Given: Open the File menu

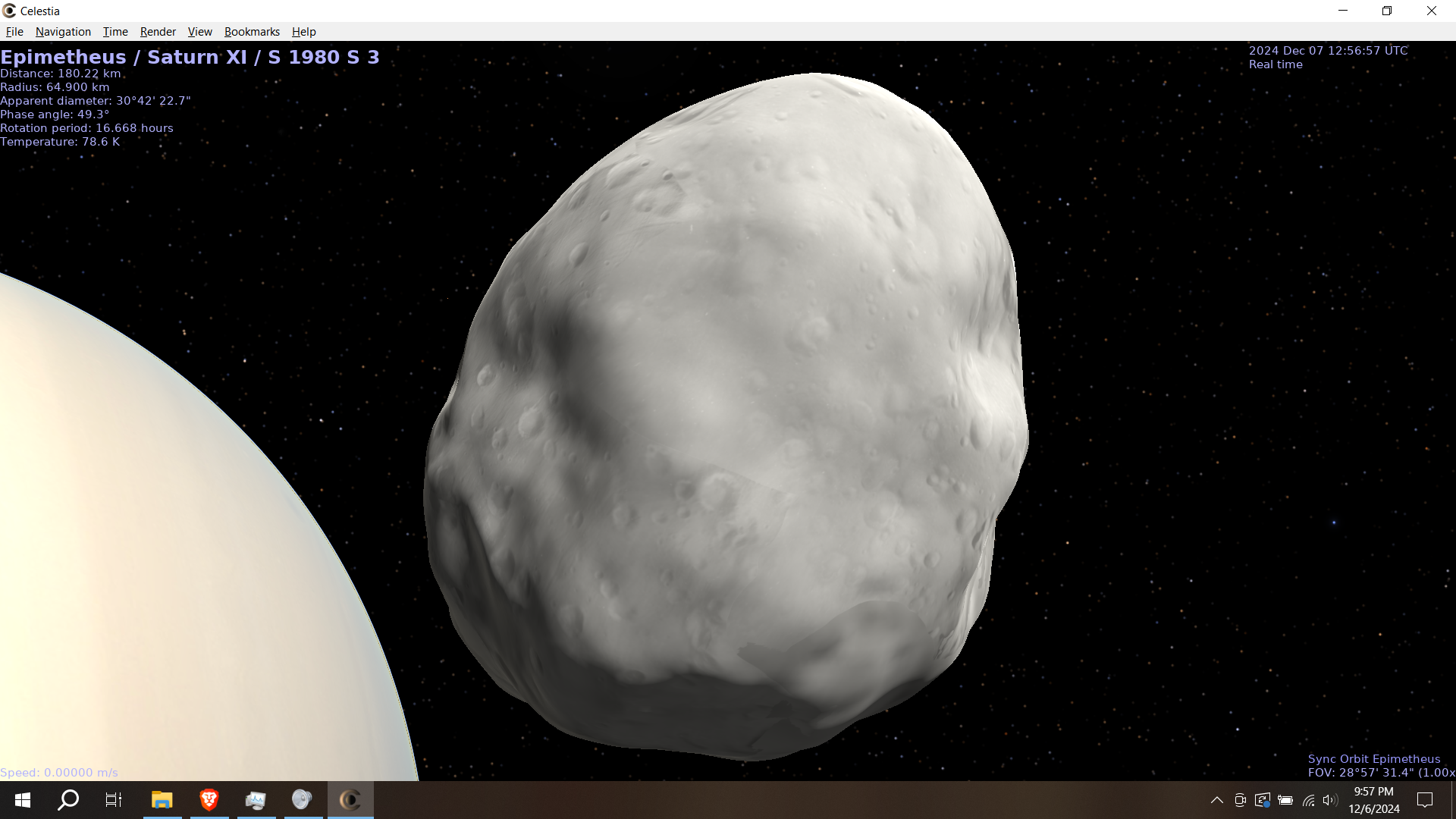Looking at the screenshot, I should tap(14, 32).
